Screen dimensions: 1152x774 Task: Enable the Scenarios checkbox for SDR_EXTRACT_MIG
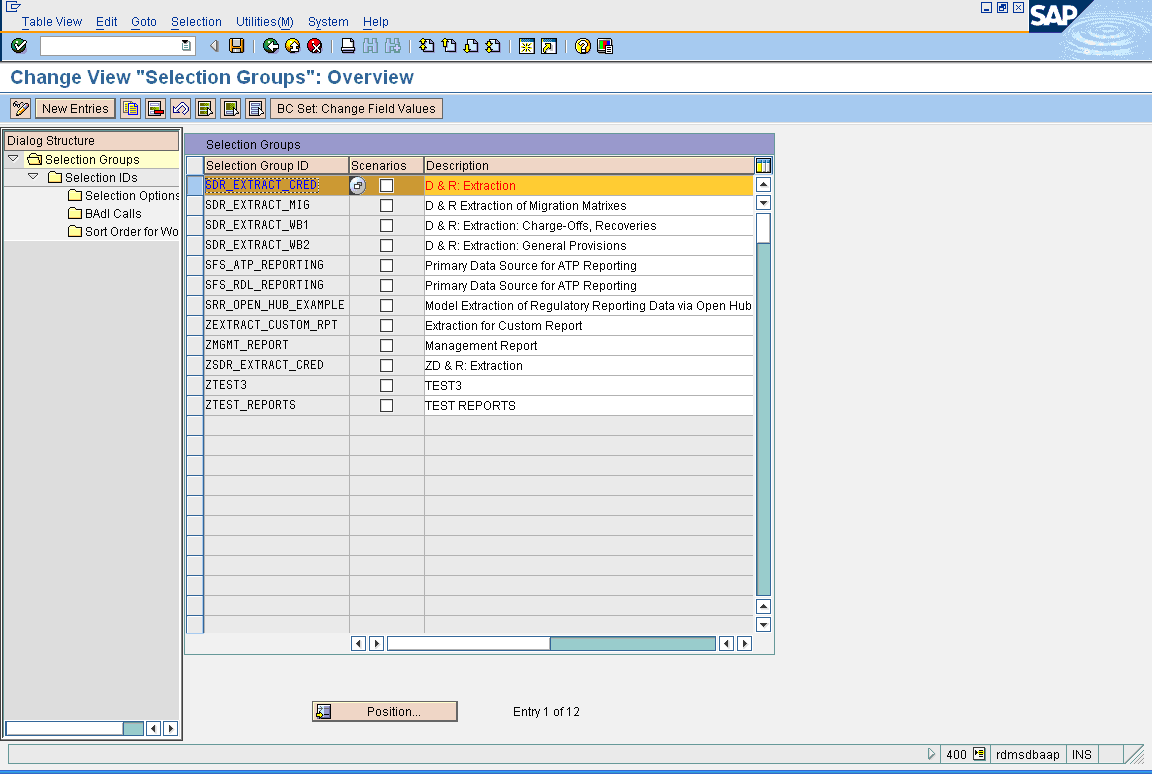pyautogui.click(x=386, y=205)
